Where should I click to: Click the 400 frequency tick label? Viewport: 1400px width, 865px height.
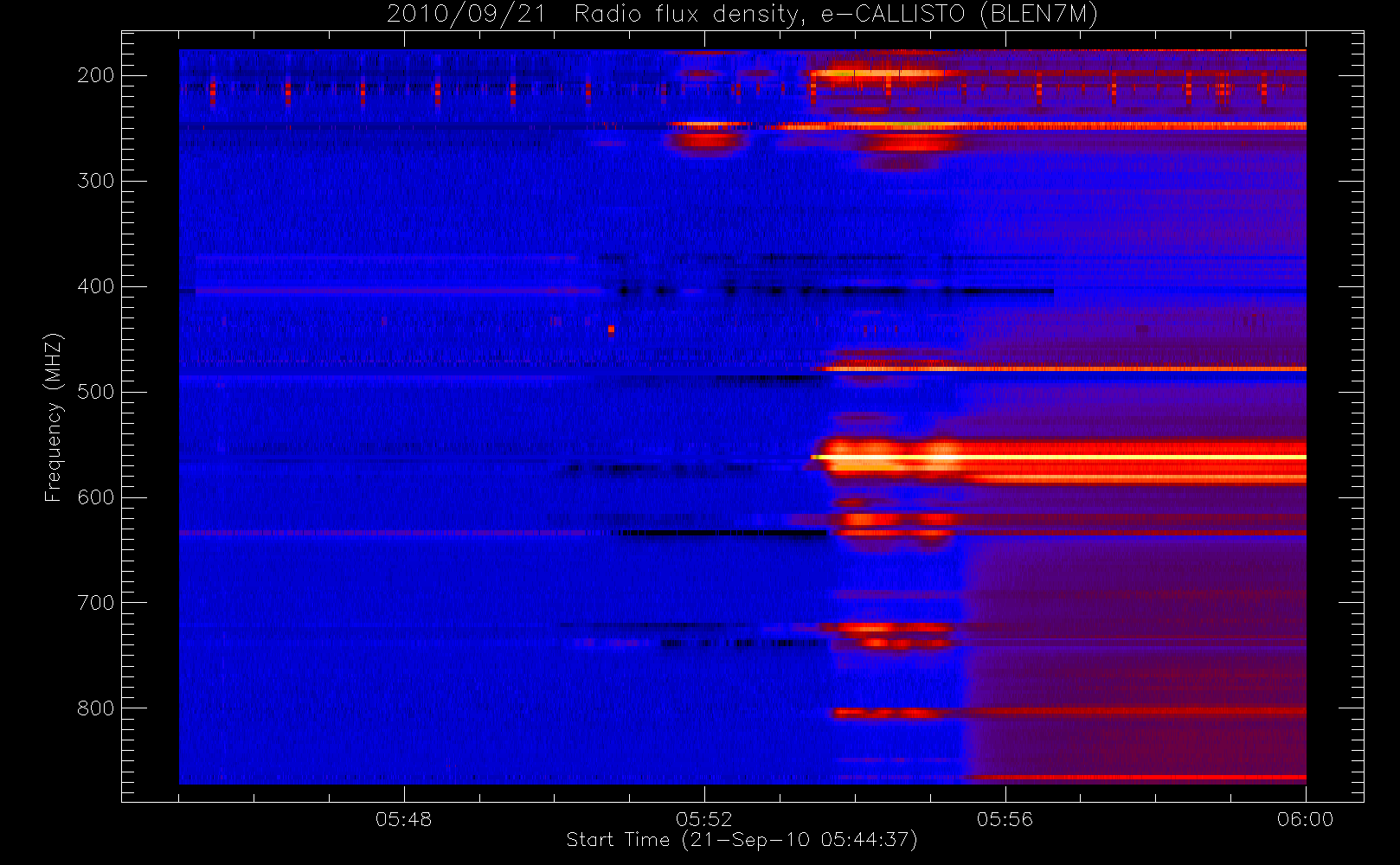pyautogui.click(x=96, y=286)
